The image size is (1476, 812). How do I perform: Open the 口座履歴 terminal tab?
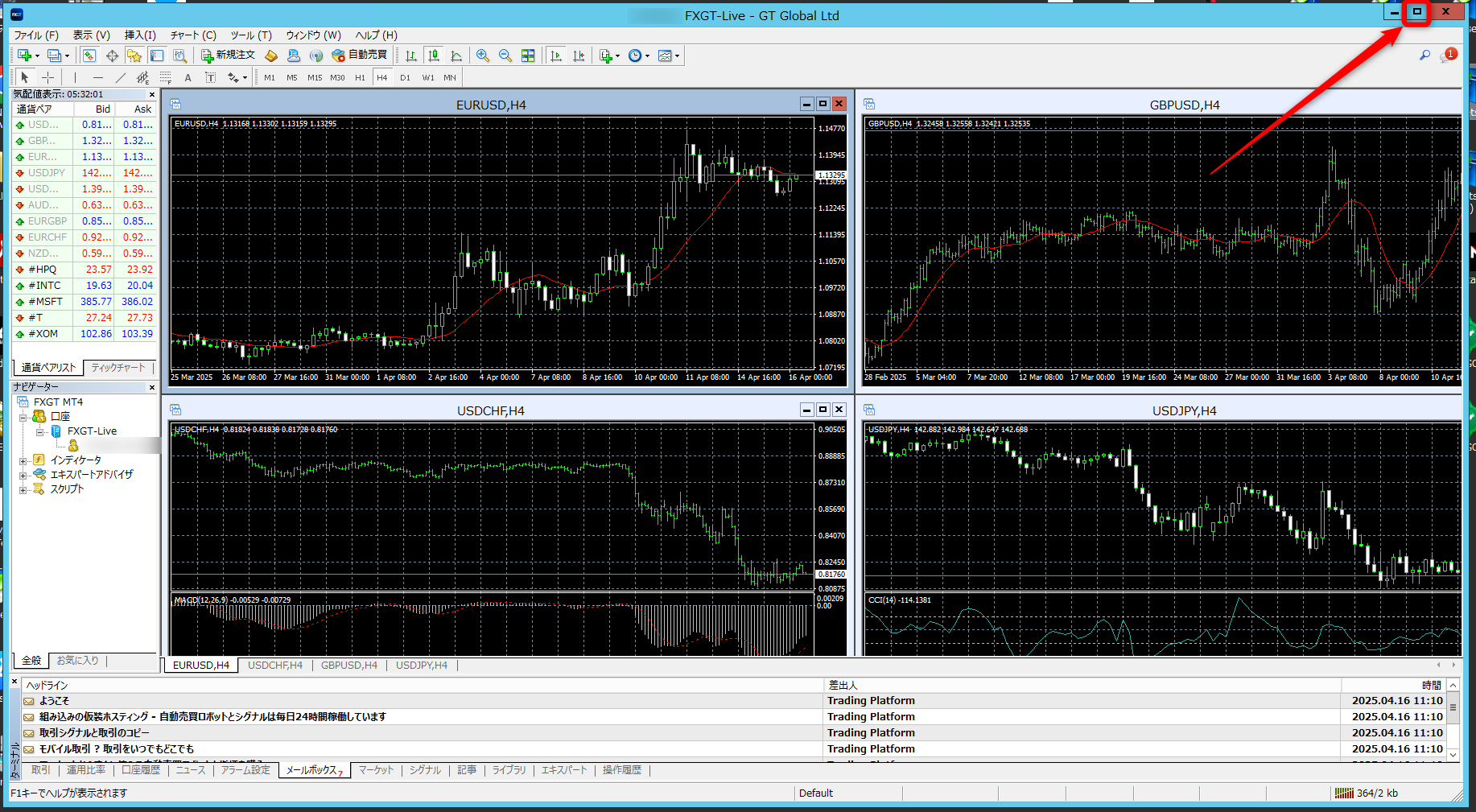141,770
